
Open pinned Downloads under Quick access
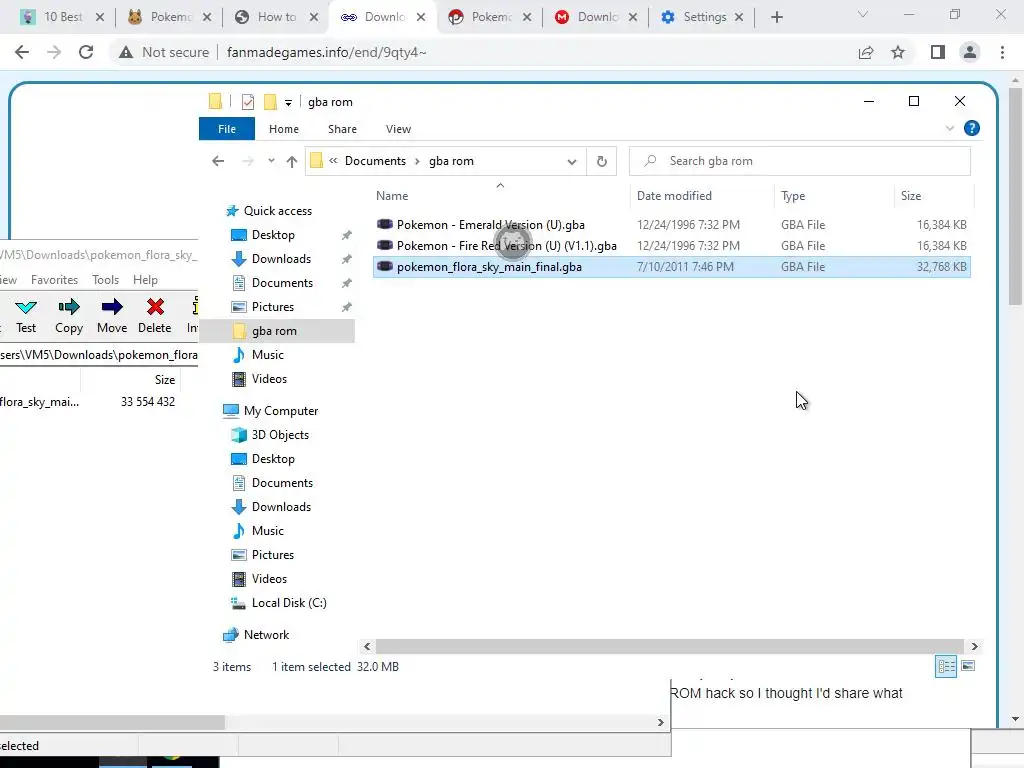[281, 259]
